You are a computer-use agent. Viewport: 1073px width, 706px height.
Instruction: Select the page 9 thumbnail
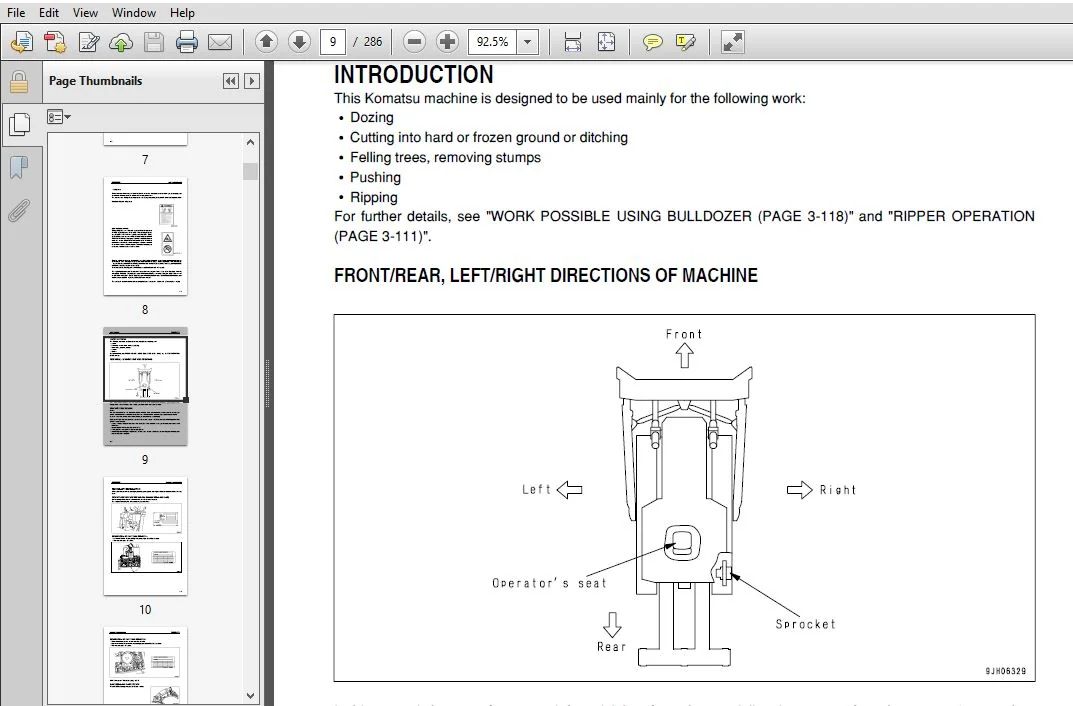click(145, 387)
